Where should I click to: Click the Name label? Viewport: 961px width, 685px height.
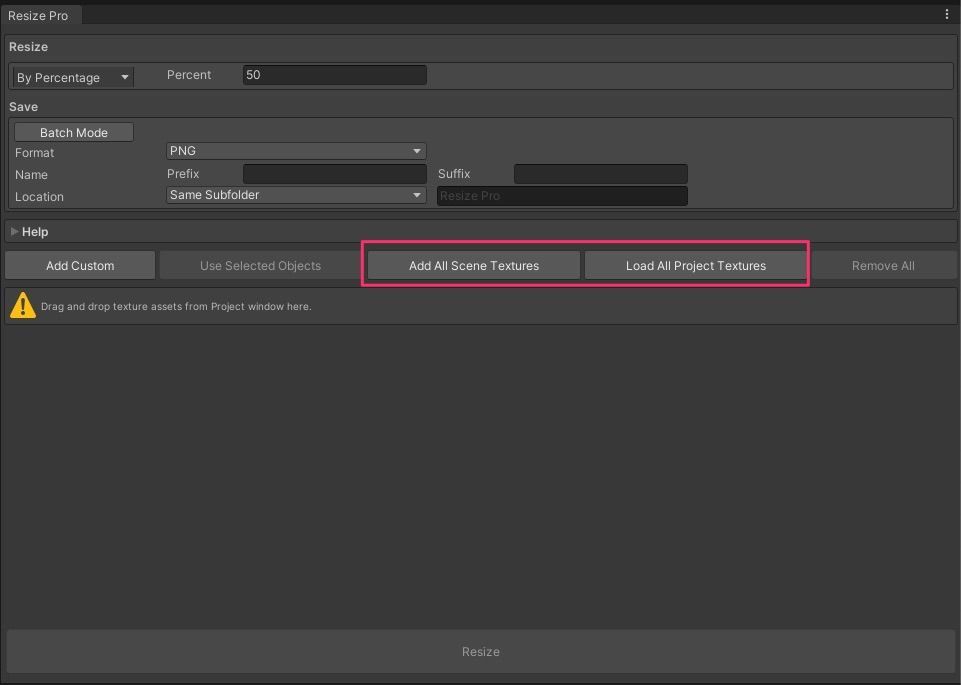coord(31,175)
